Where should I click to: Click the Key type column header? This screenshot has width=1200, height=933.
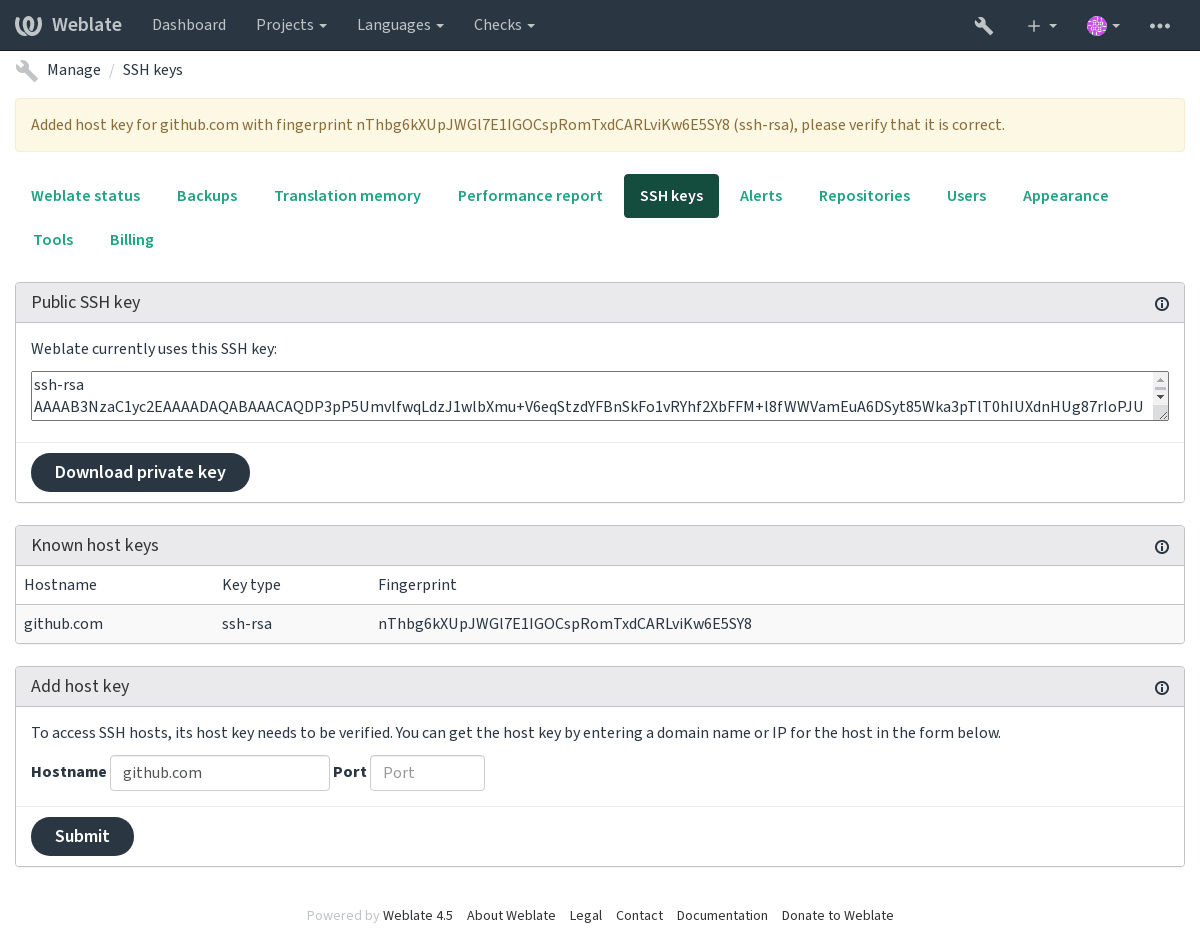251,585
